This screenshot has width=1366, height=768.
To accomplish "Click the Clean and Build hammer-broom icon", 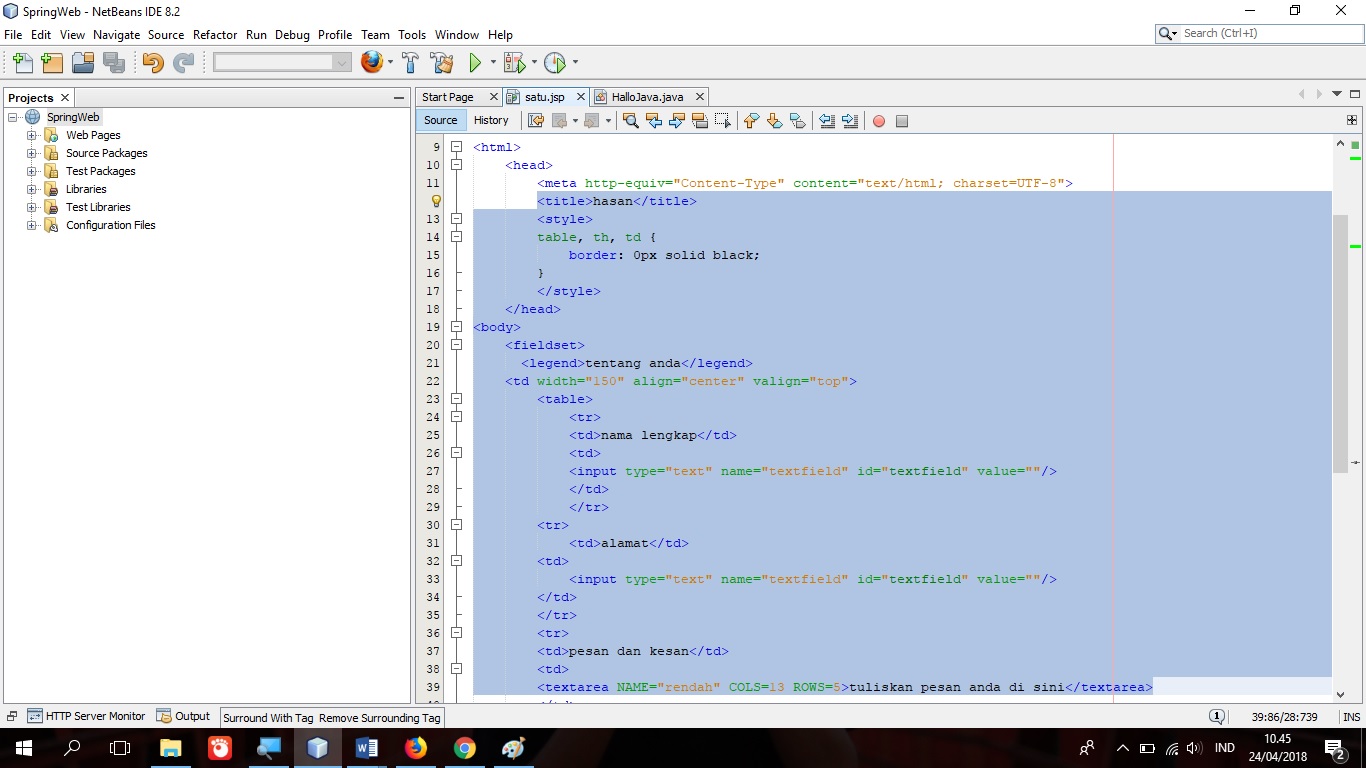I will (441, 62).
